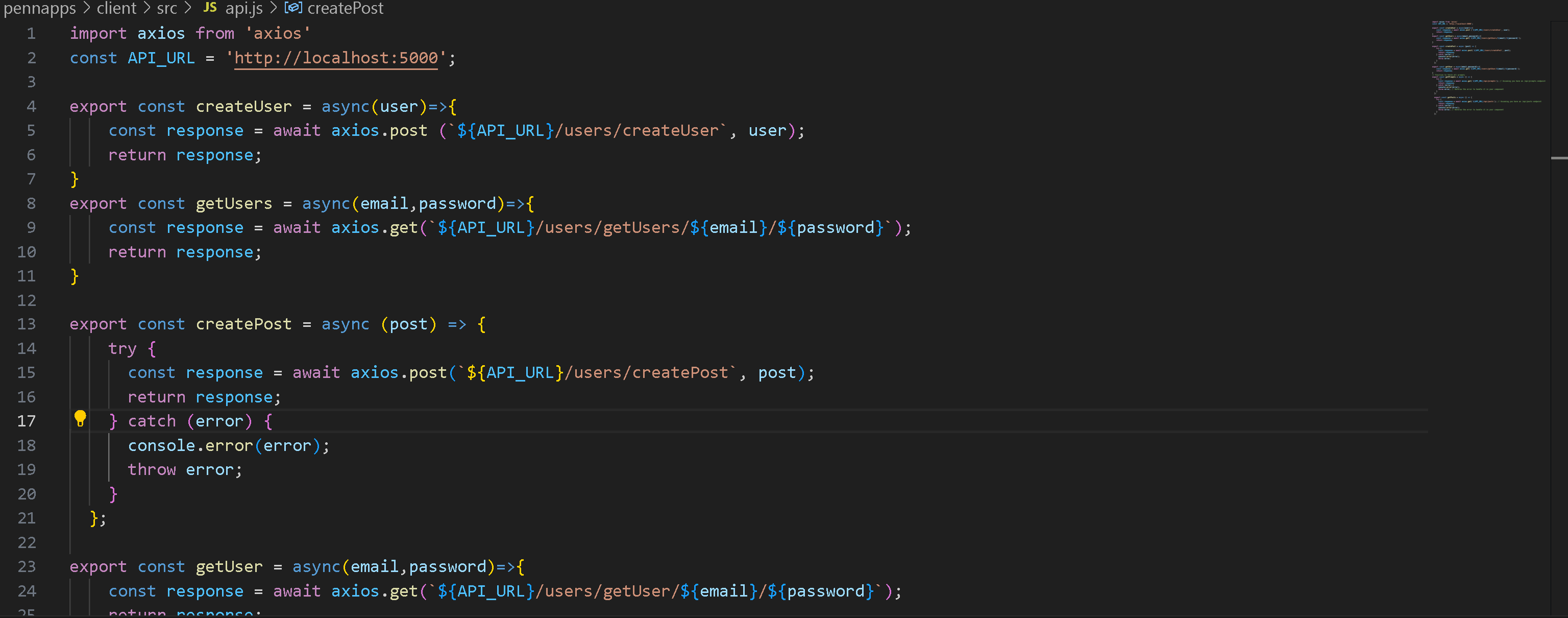Click the lightbulb quick-fix icon
1568x618 pixels.
click(x=80, y=418)
